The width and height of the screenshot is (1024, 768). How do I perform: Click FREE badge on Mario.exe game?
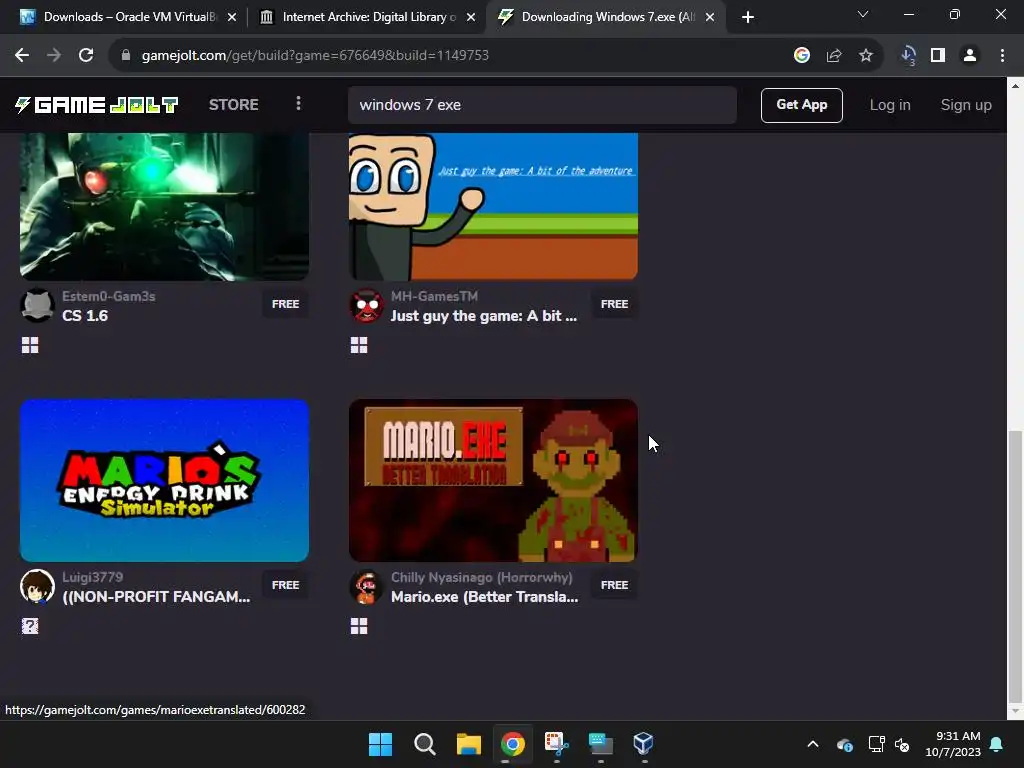(615, 585)
